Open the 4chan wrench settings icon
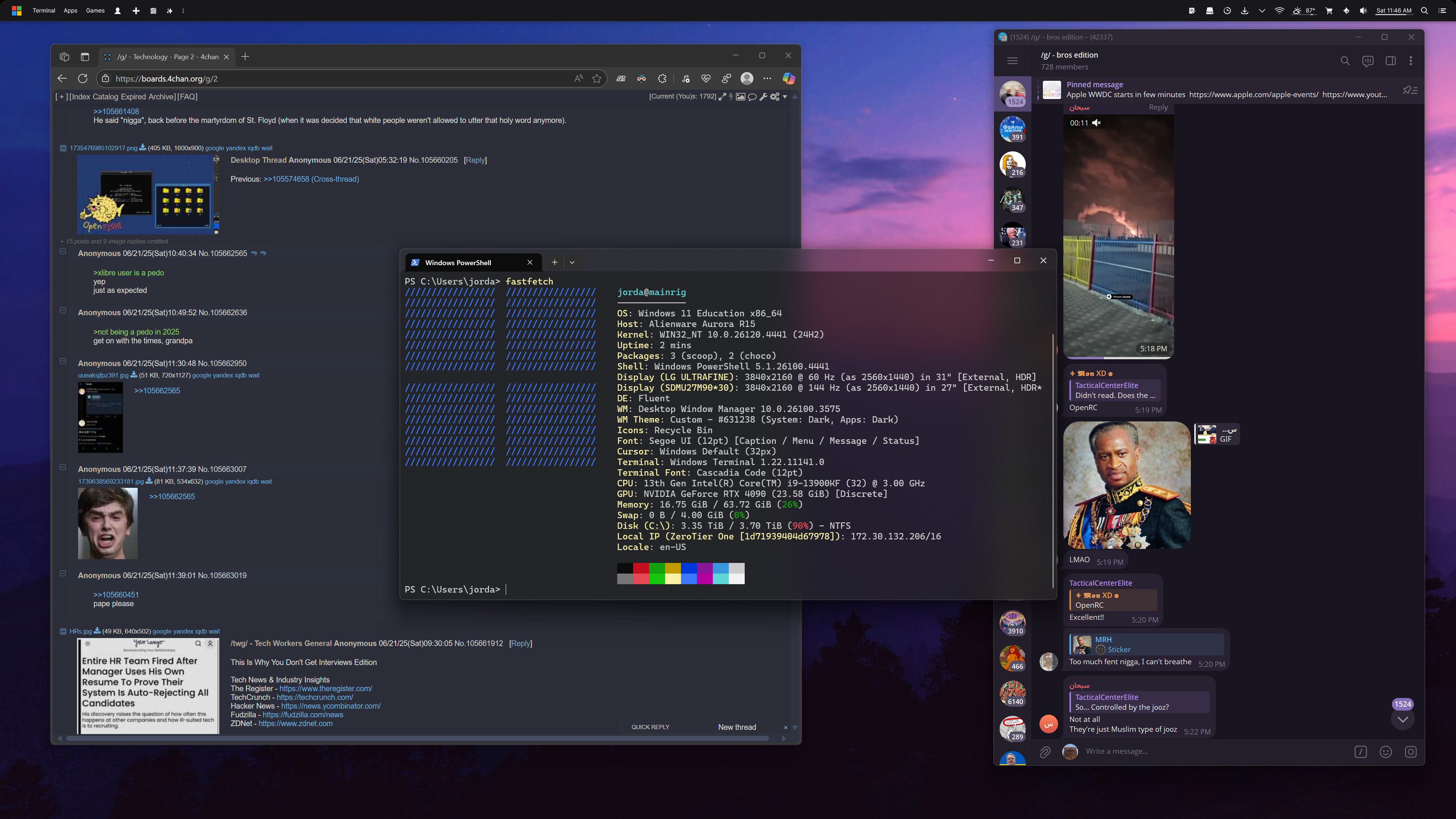 tap(763, 97)
